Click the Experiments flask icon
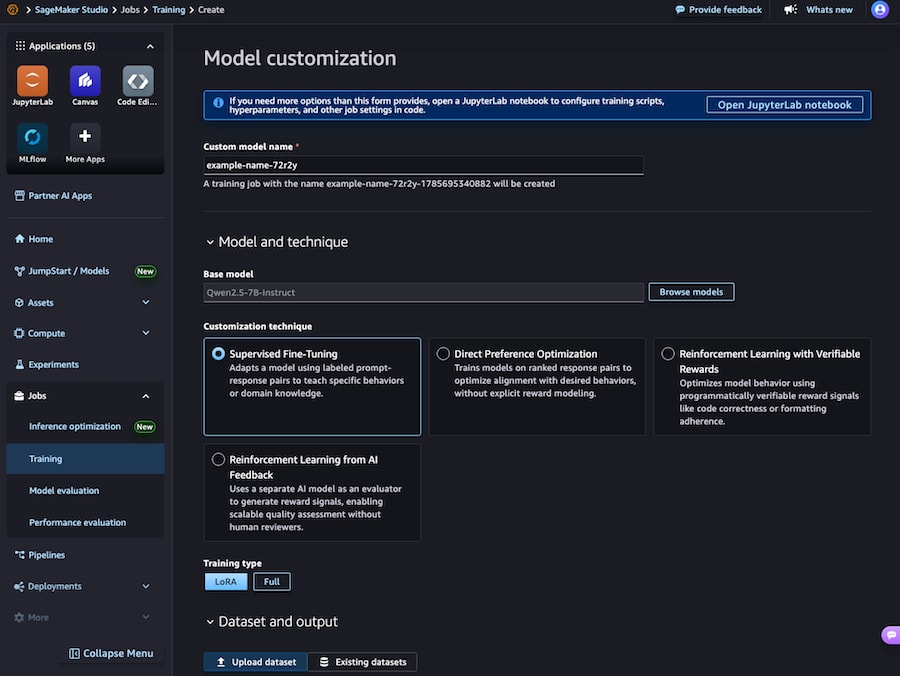This screenshot has width=900, height=676. 20,364
